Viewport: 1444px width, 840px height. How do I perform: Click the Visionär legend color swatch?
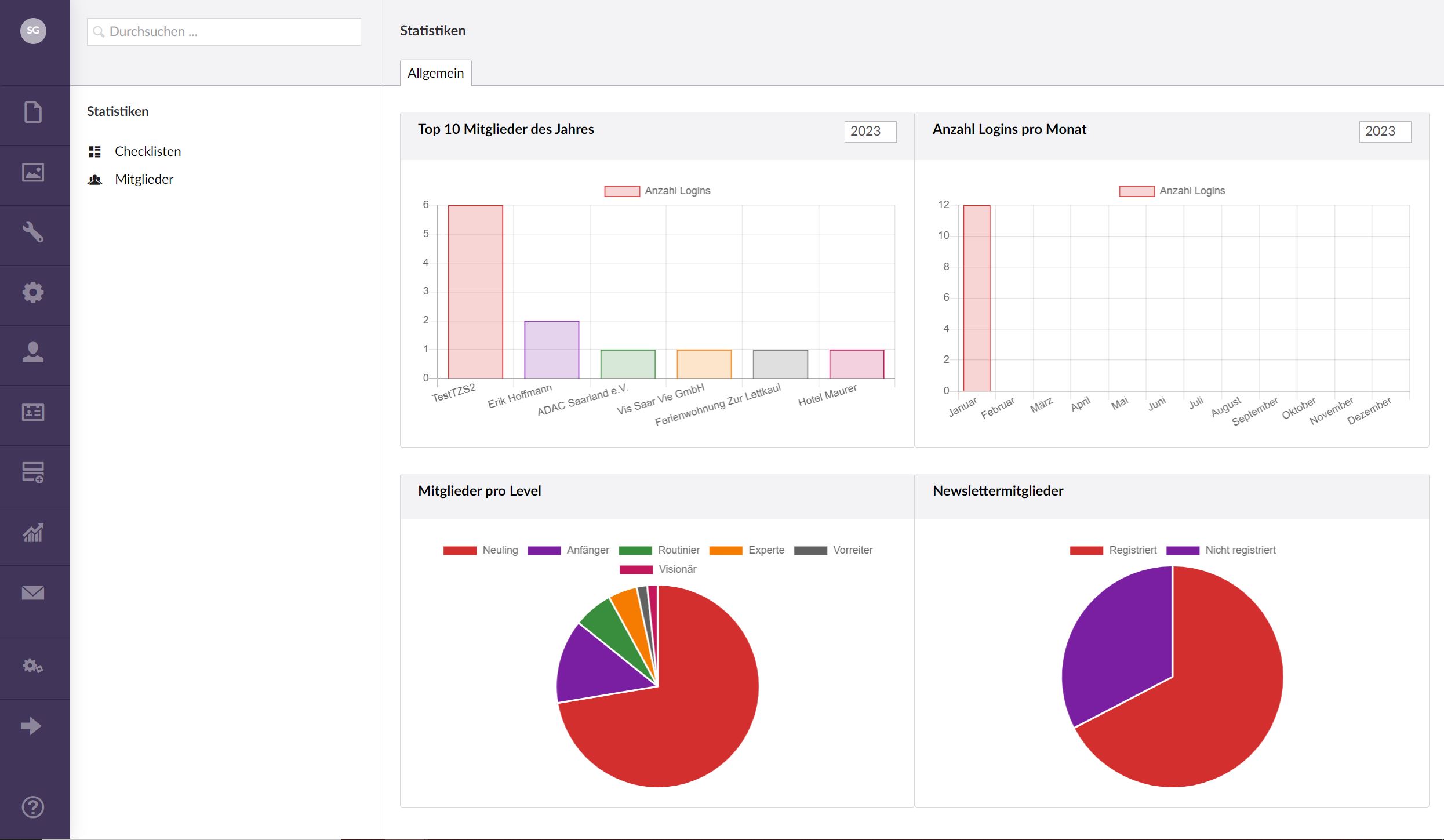[636, 569]
